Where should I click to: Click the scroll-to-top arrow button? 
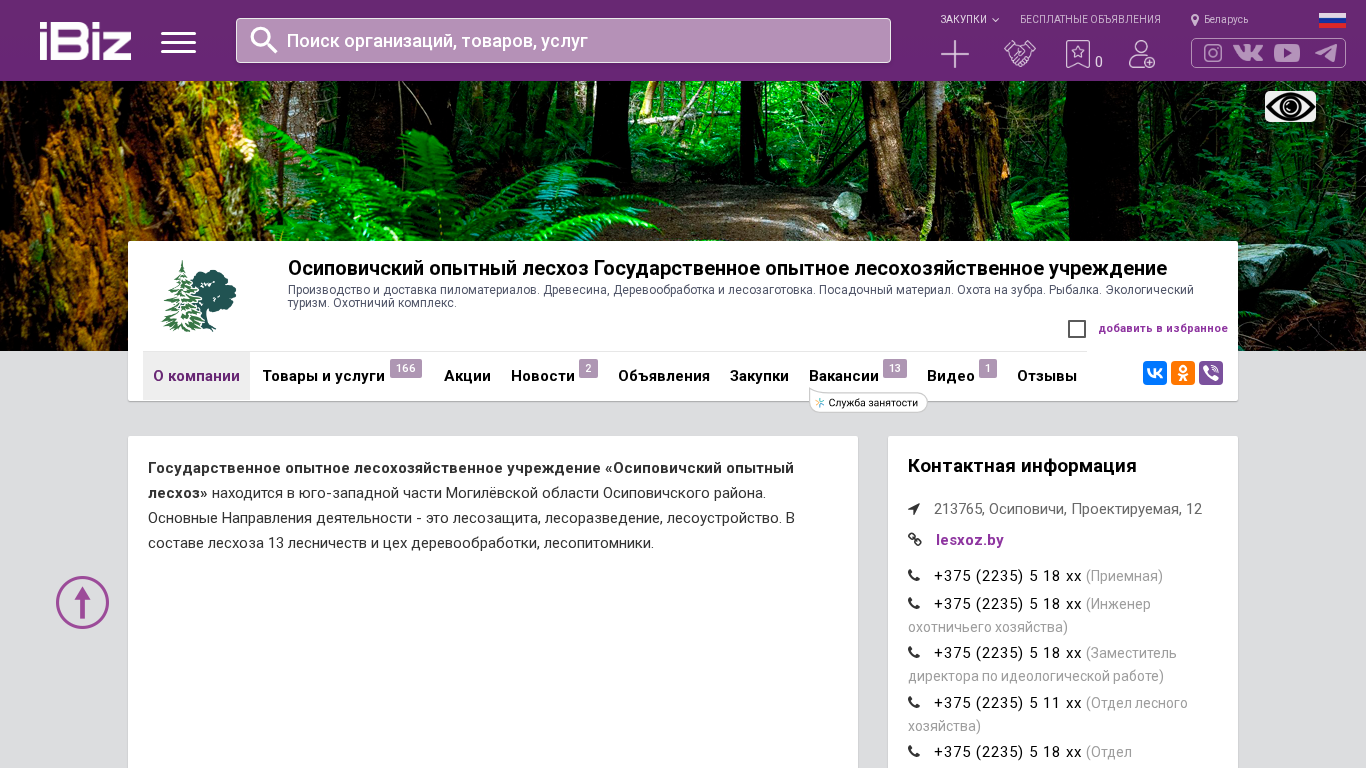click(82, 602)
